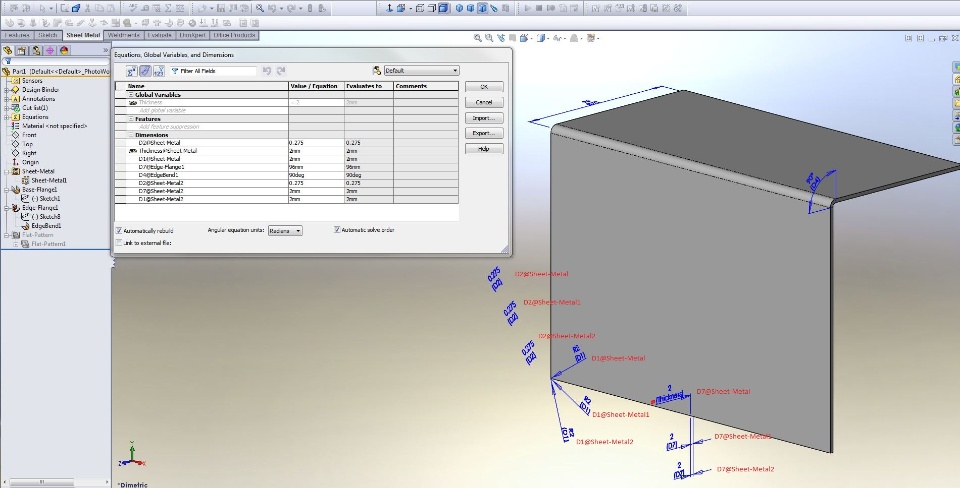This screenshot has width=960, height=488.
Task: Click the Cut scissors icon in top toolbar
Action: (88, 9)
